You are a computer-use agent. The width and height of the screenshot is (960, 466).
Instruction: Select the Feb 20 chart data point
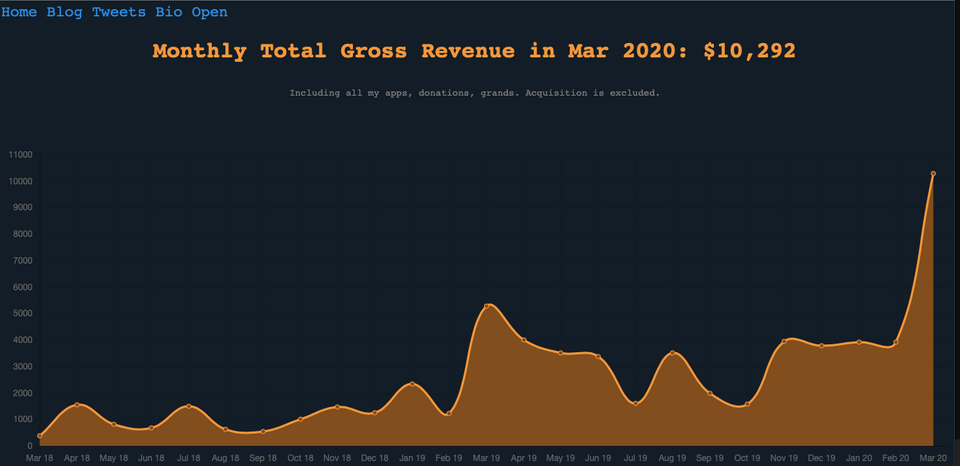pyautogui.click(x=896, y=342)
